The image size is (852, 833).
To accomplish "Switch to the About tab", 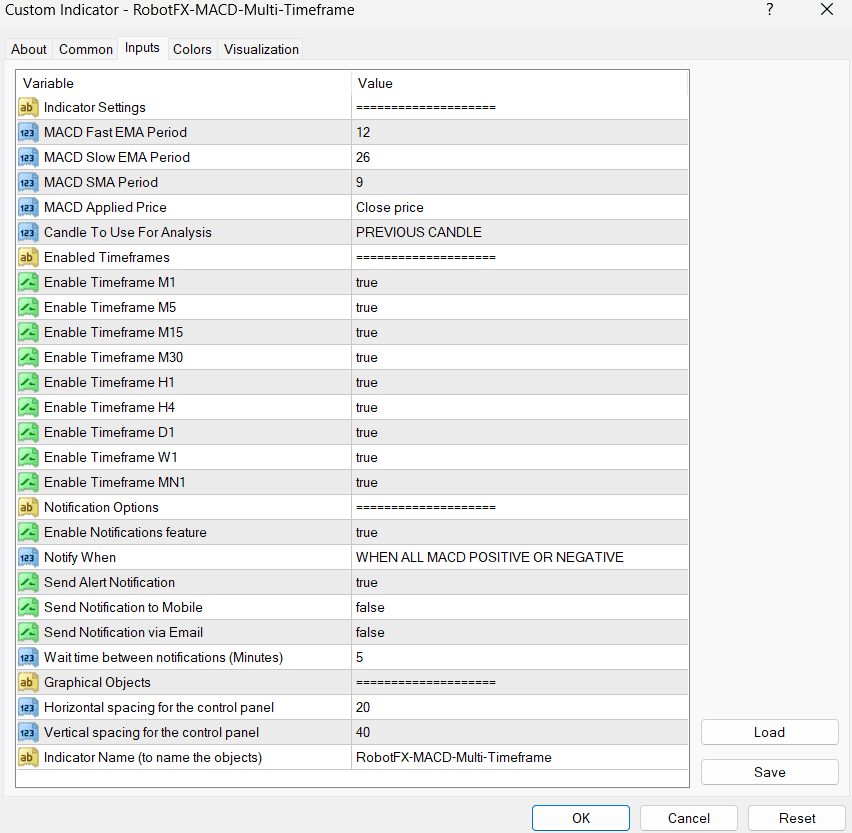I will tap(29, 49).
